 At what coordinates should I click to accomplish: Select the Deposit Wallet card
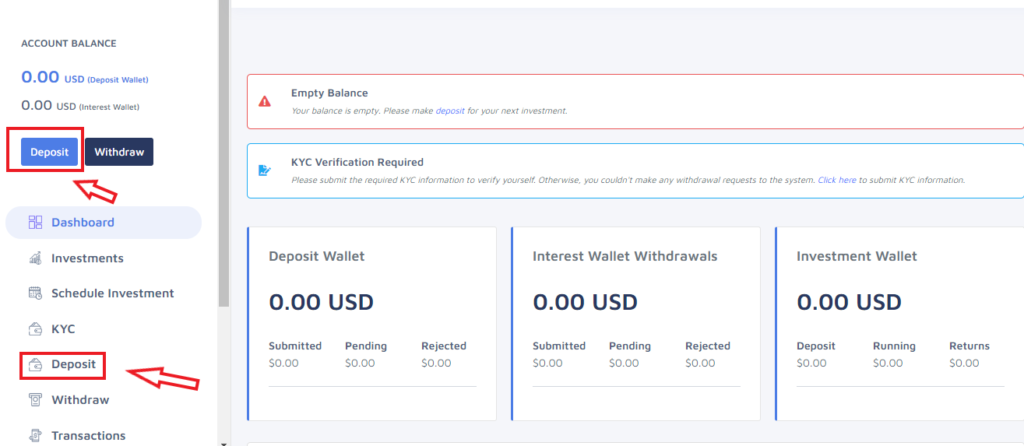point(372,324)
